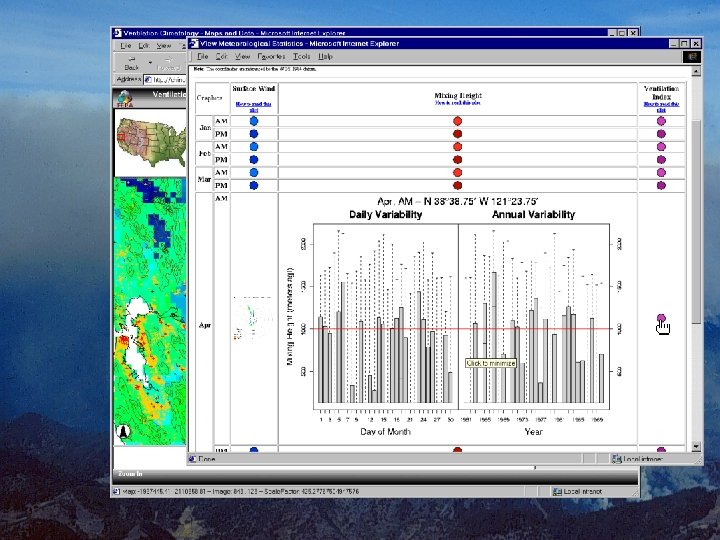Open the Feb PM ventilation index purple dot
This screenshot has height=540, width=720.
tap(661, 160)
